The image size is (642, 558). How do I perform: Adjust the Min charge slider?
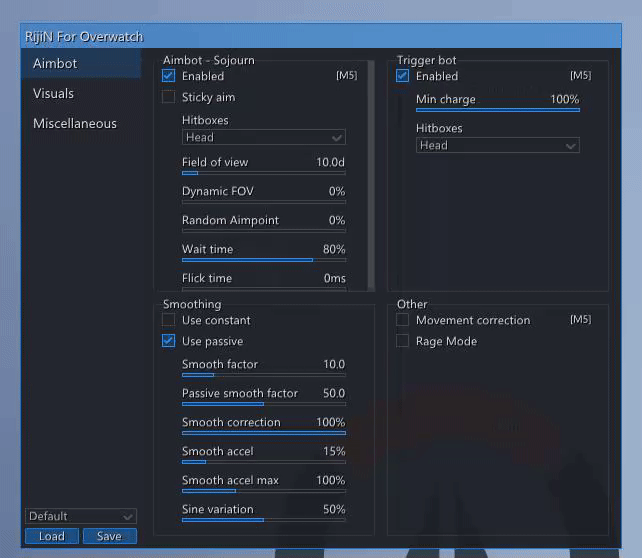pyautogui.click(x=497, y=110)
